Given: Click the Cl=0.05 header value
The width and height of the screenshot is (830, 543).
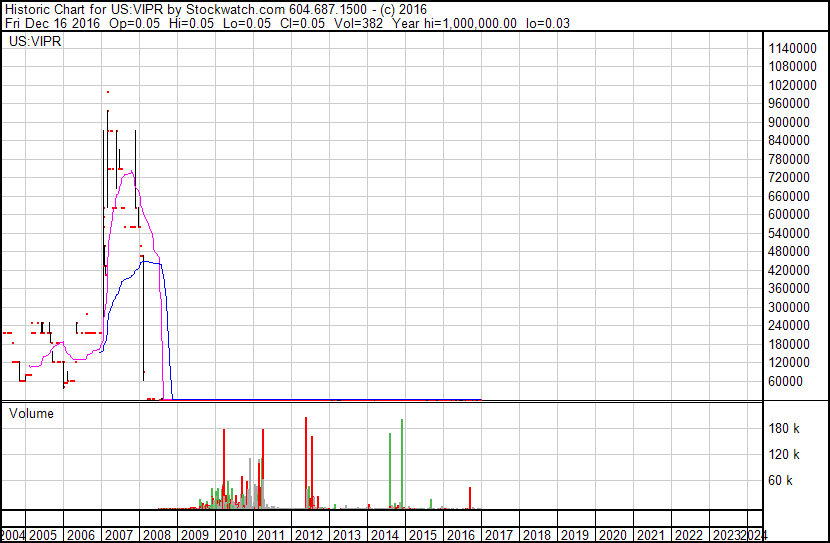Looking at the screenshot, I should tap(302, 23).
